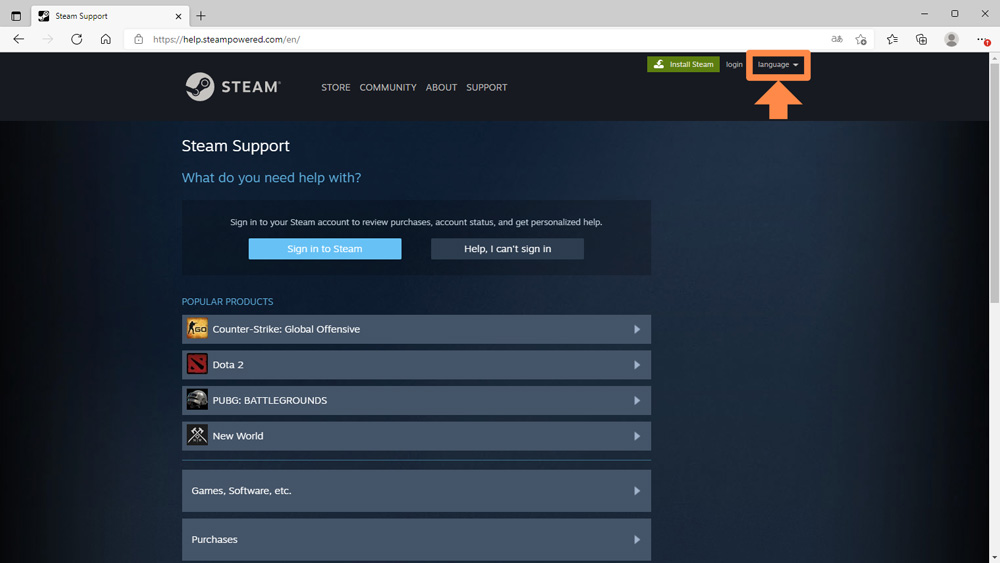Open the STORE menu item
Screen dimensions: 1000x563
coord(336,88)
